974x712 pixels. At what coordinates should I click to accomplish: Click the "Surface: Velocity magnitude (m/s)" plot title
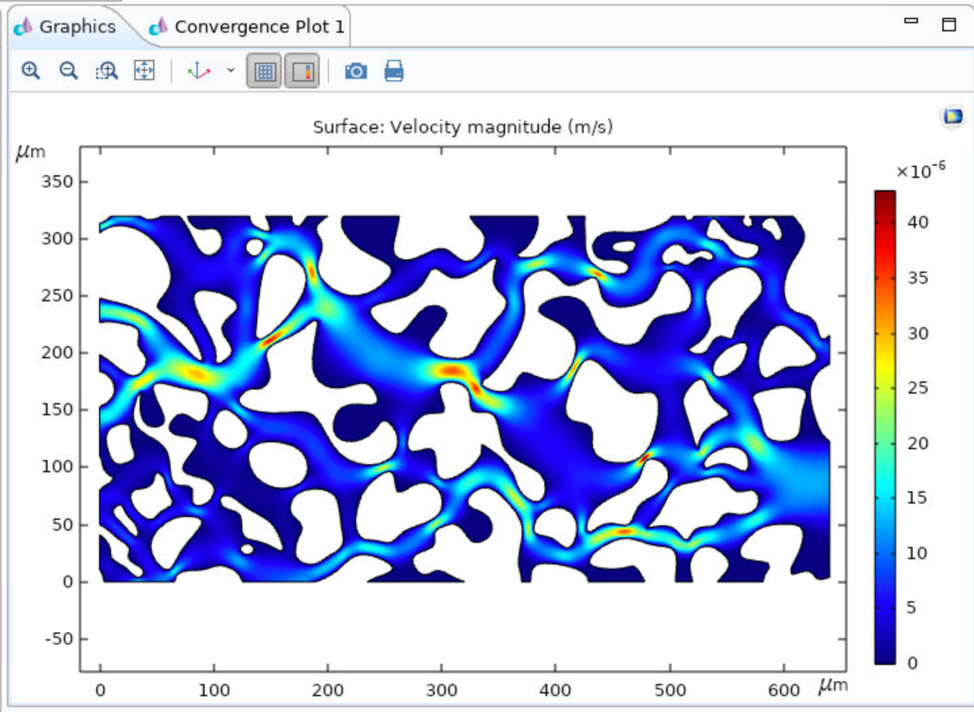(462, 127)
